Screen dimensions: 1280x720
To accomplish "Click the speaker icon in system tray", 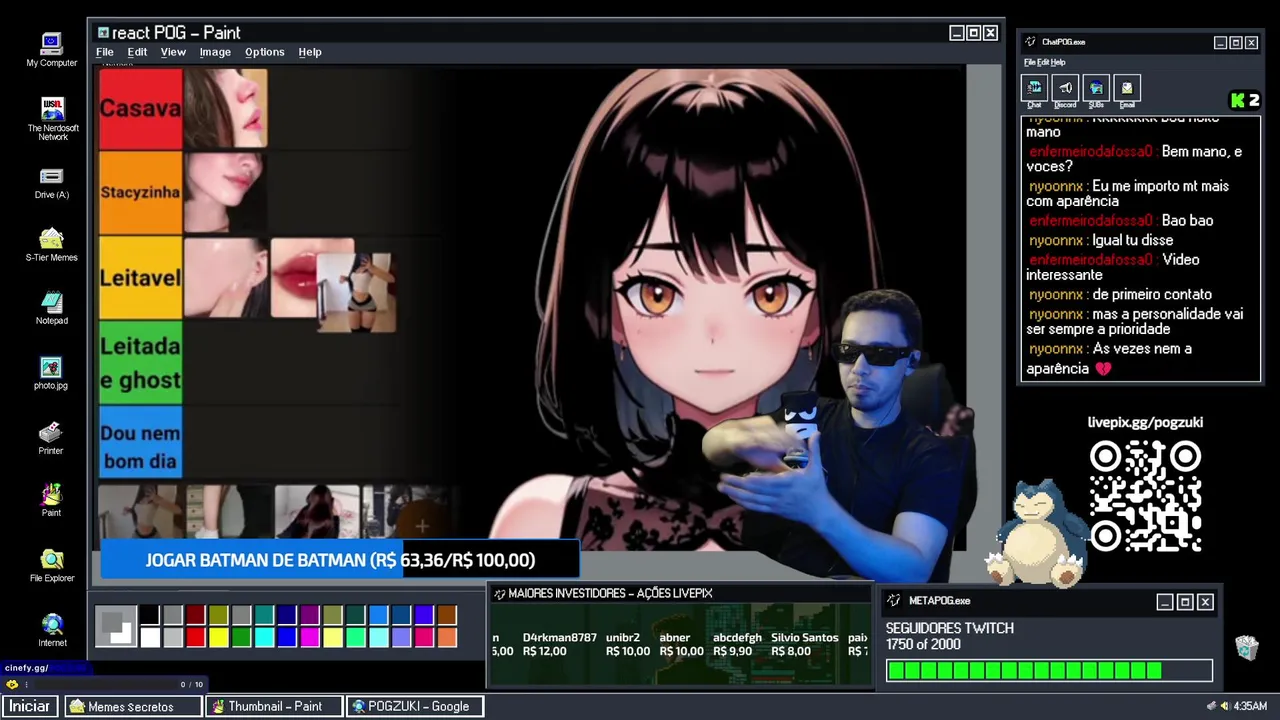I will pos(1224,706).
